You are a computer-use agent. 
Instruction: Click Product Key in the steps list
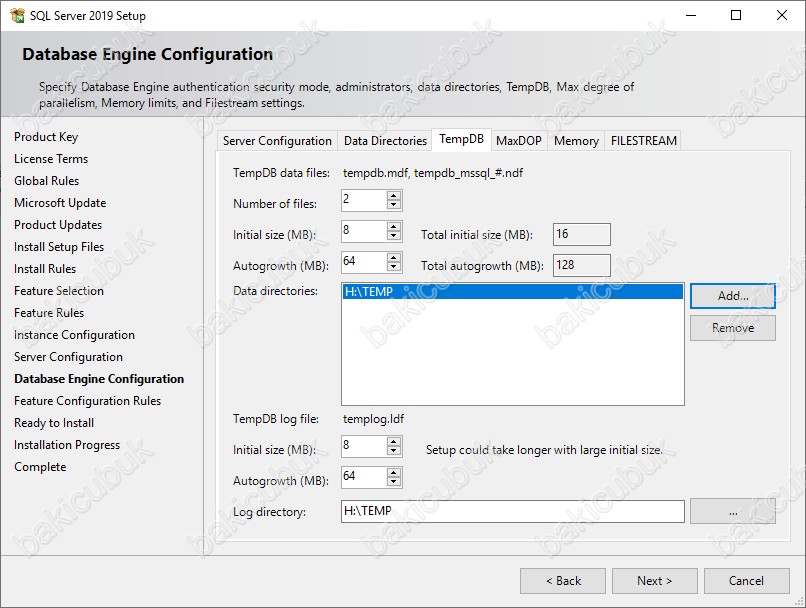tap(46, 137)
